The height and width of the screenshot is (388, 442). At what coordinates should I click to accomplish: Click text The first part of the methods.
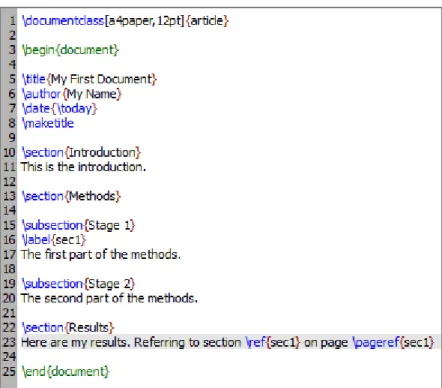coord(101,255)
